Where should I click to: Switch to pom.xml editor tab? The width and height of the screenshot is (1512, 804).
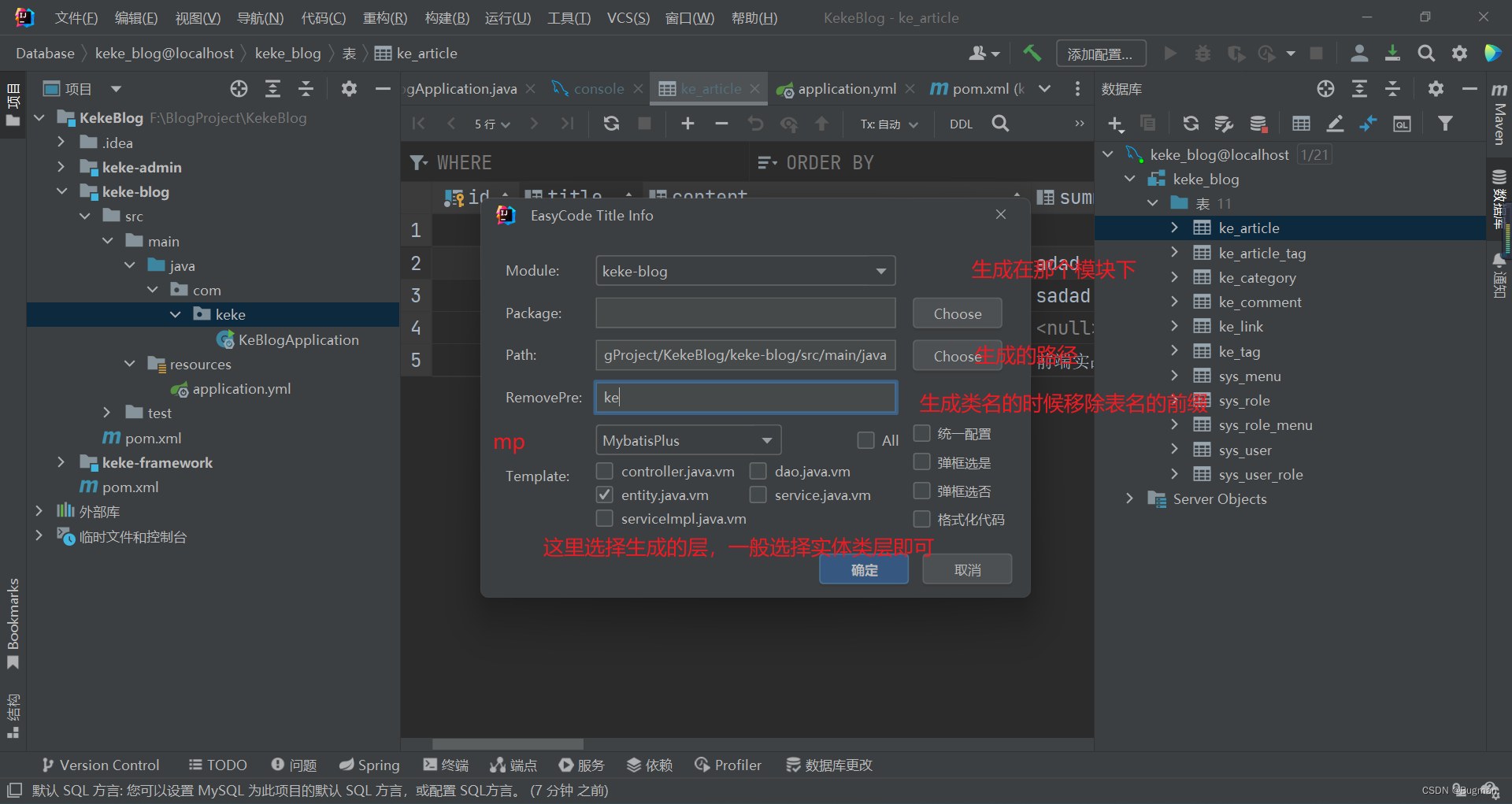click(x=978, y=89)
